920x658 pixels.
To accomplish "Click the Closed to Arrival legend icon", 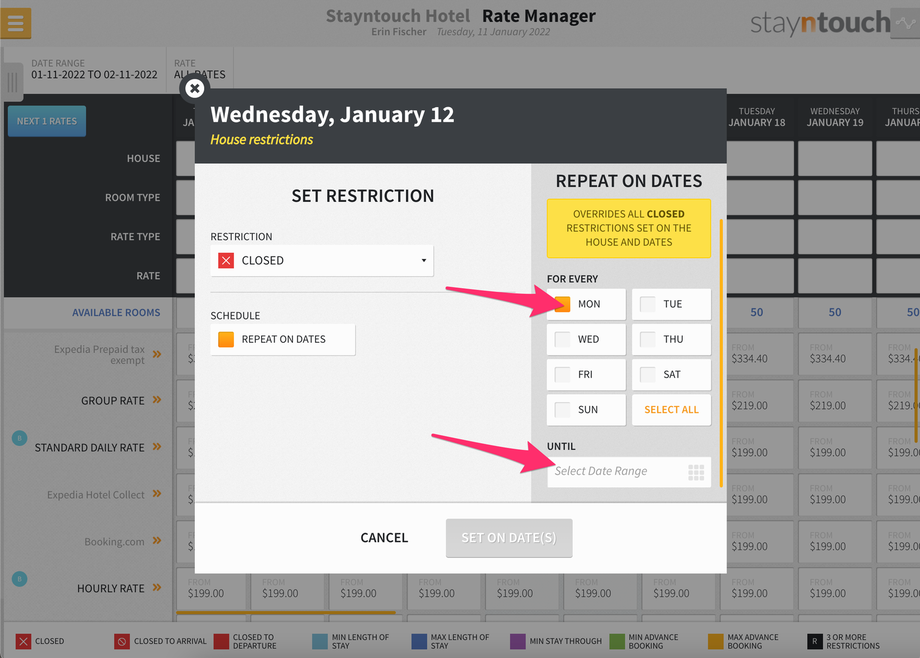I will (x=121, y=641).
